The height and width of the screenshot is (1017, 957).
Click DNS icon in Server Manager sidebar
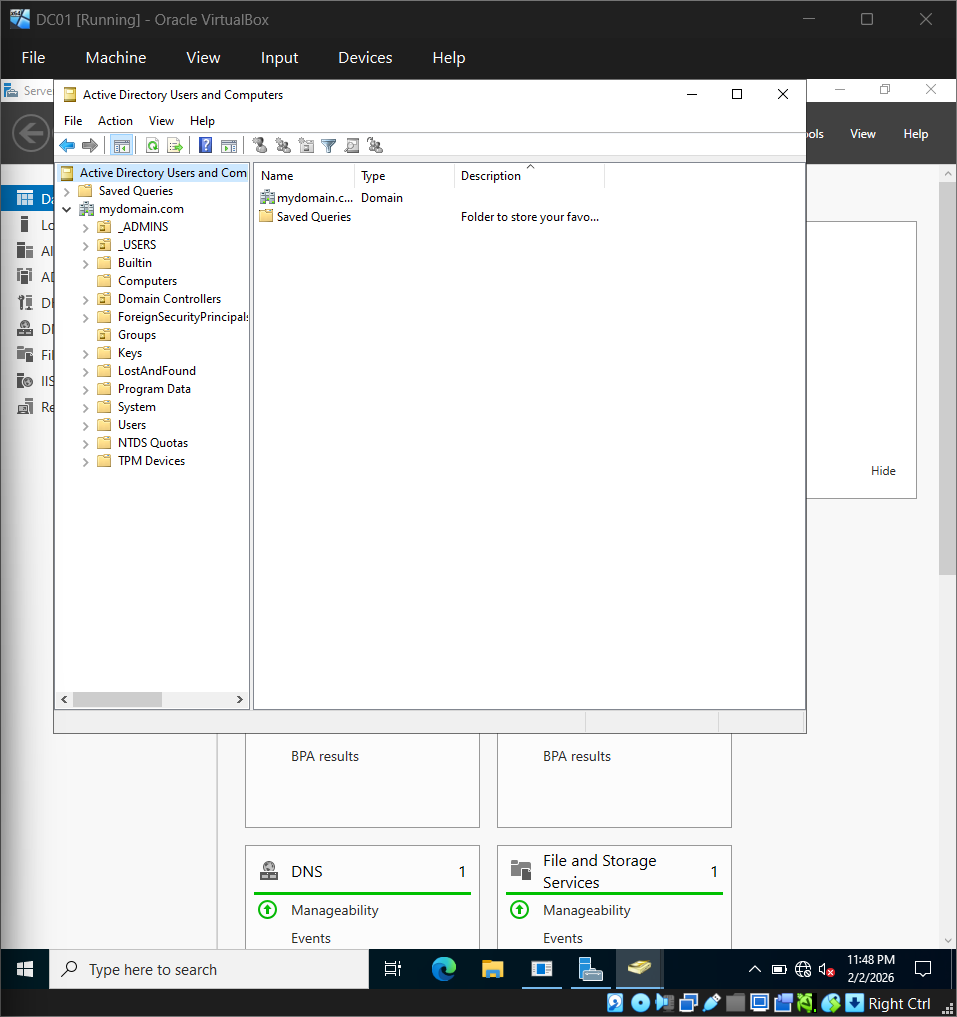pyautogui.click(x=25, y=329)
